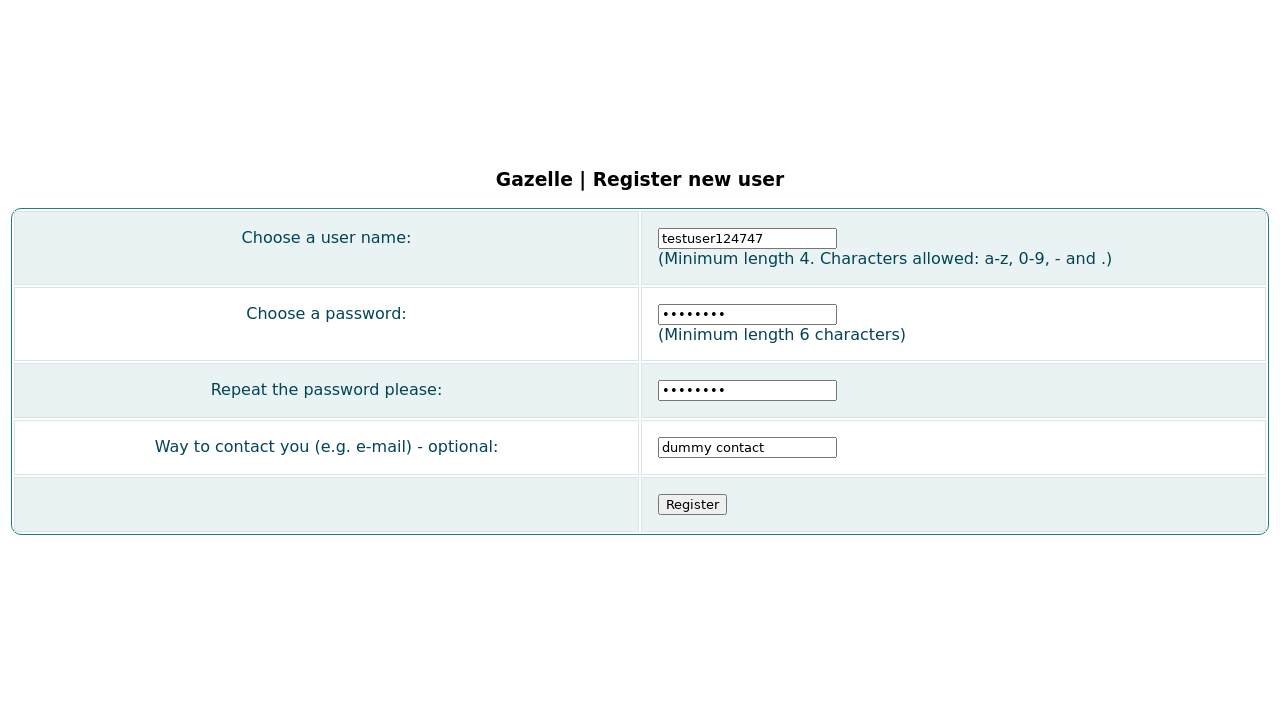Click the user name input field
The width and height of the screenshot is (1280, 720).
point(747,238)
